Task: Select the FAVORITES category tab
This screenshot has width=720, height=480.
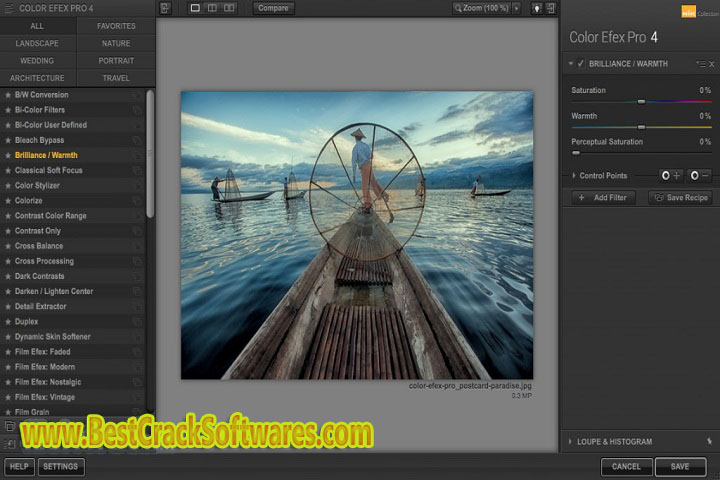Action: [x=116, y=26]
